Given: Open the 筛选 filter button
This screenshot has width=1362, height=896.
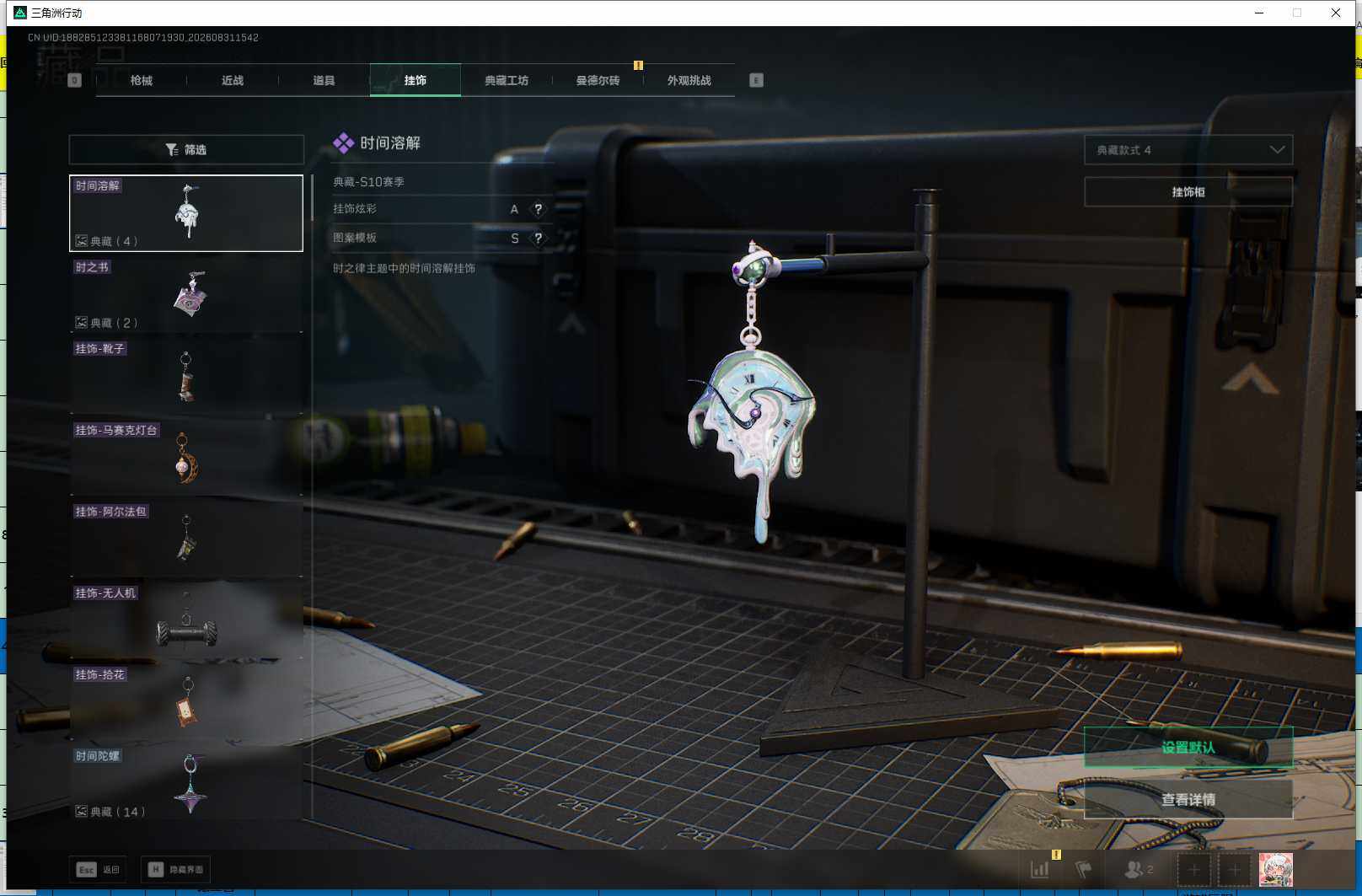Looking at the screenshot, I should (x=186, y=149).
